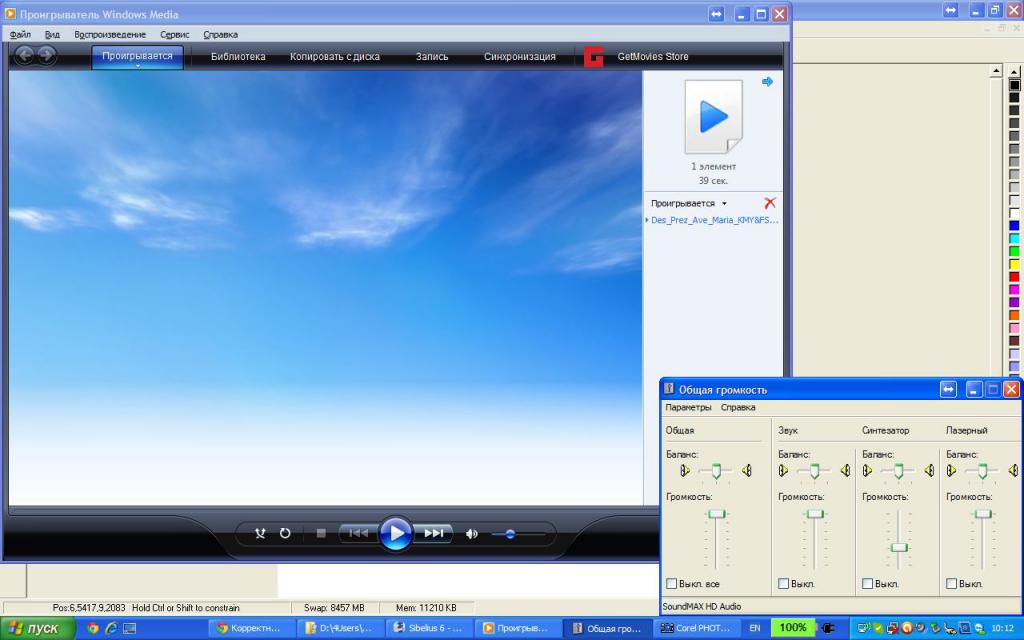
Task: Check the 'Выкл. все' mute all box
Action: [672, 584]
